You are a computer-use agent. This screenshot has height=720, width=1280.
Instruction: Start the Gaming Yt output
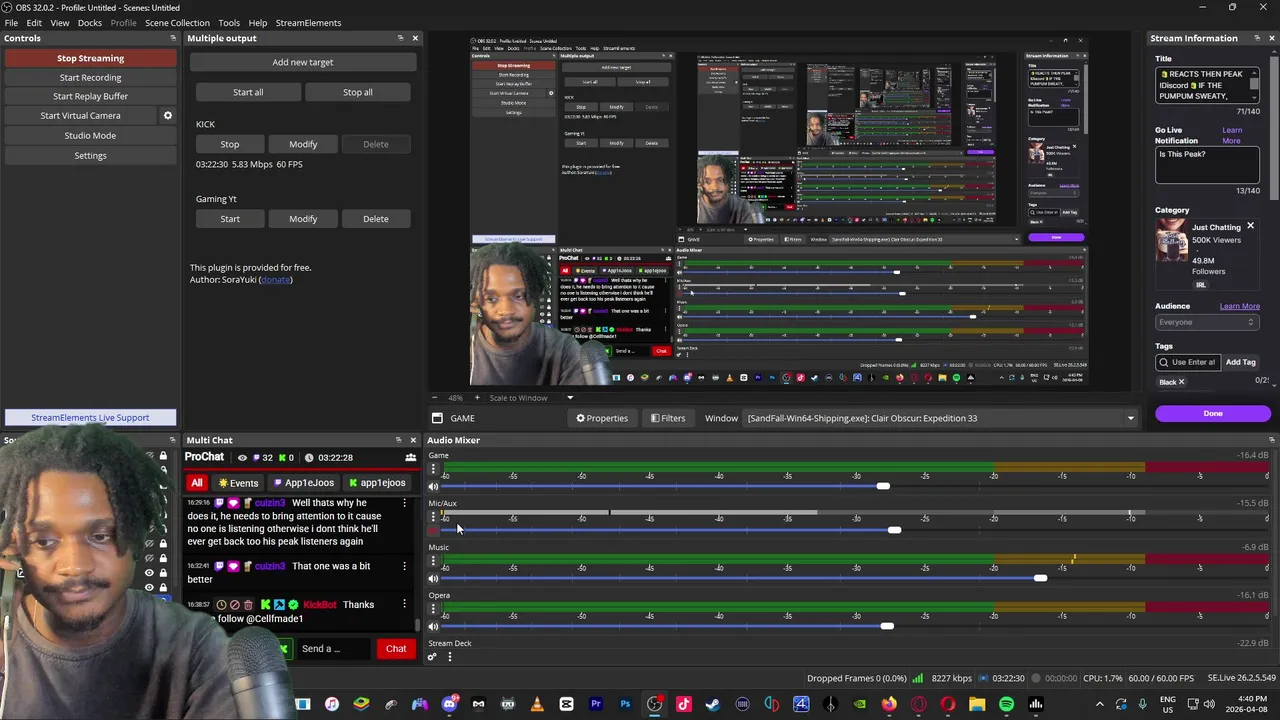pos(230,219)
